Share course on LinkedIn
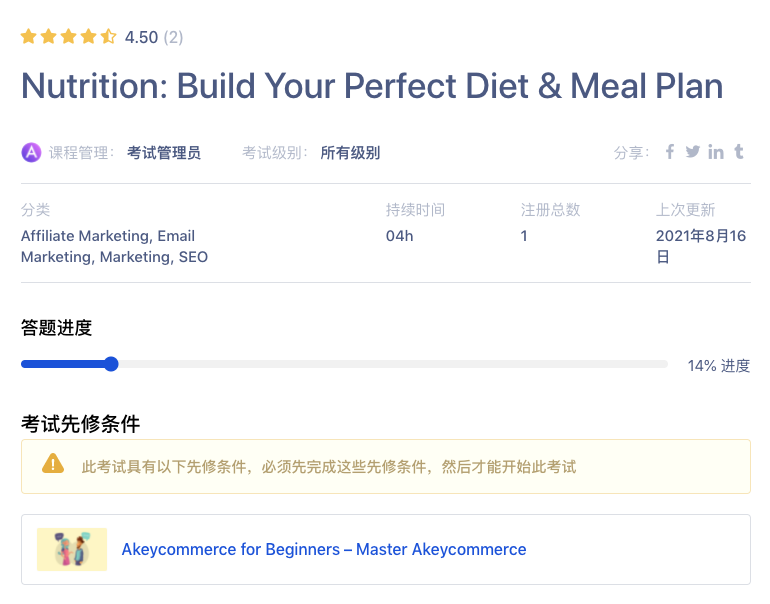 (716, 152)
